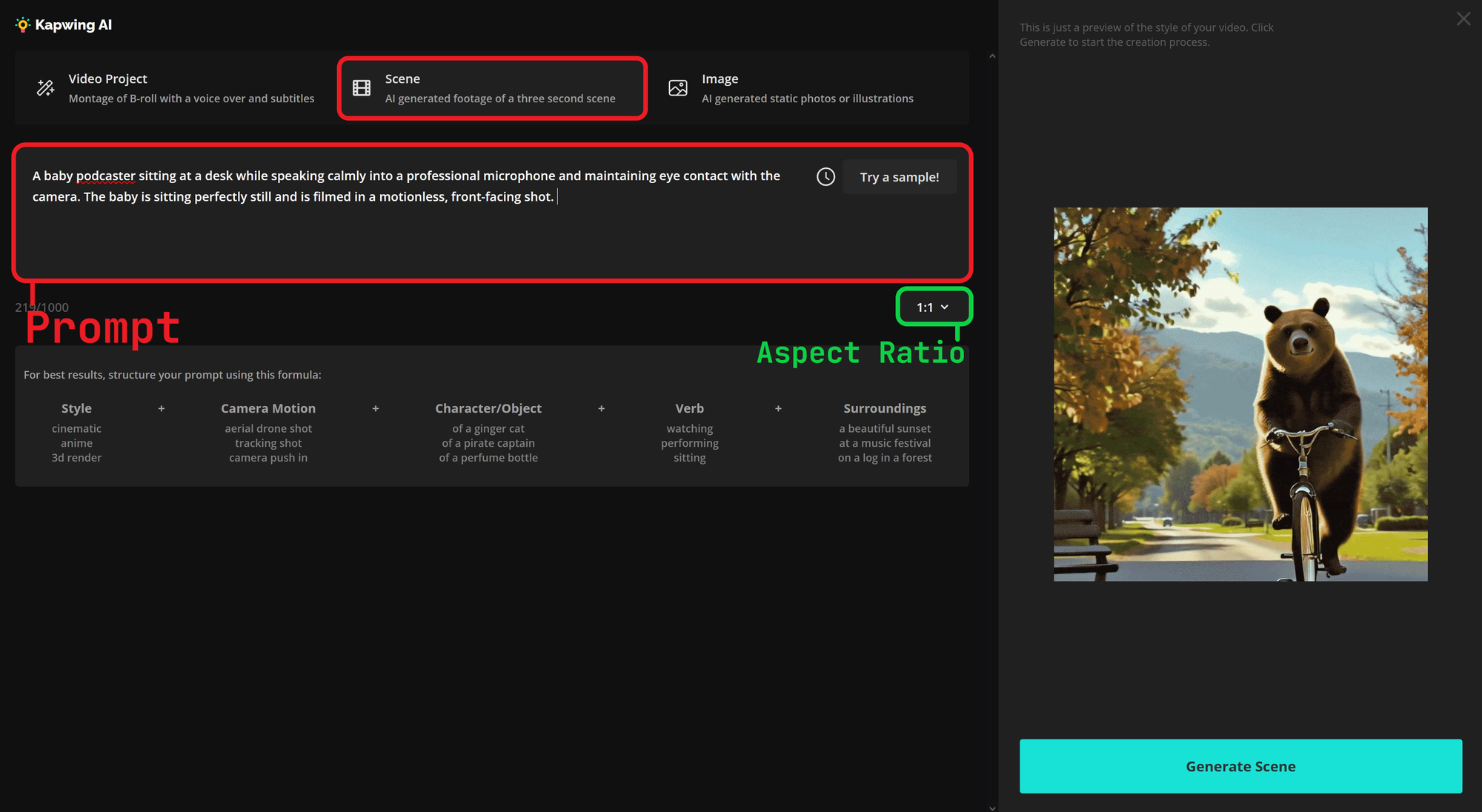
Task: Close the Kapwing AI panel
Action: pos(1463,19)
